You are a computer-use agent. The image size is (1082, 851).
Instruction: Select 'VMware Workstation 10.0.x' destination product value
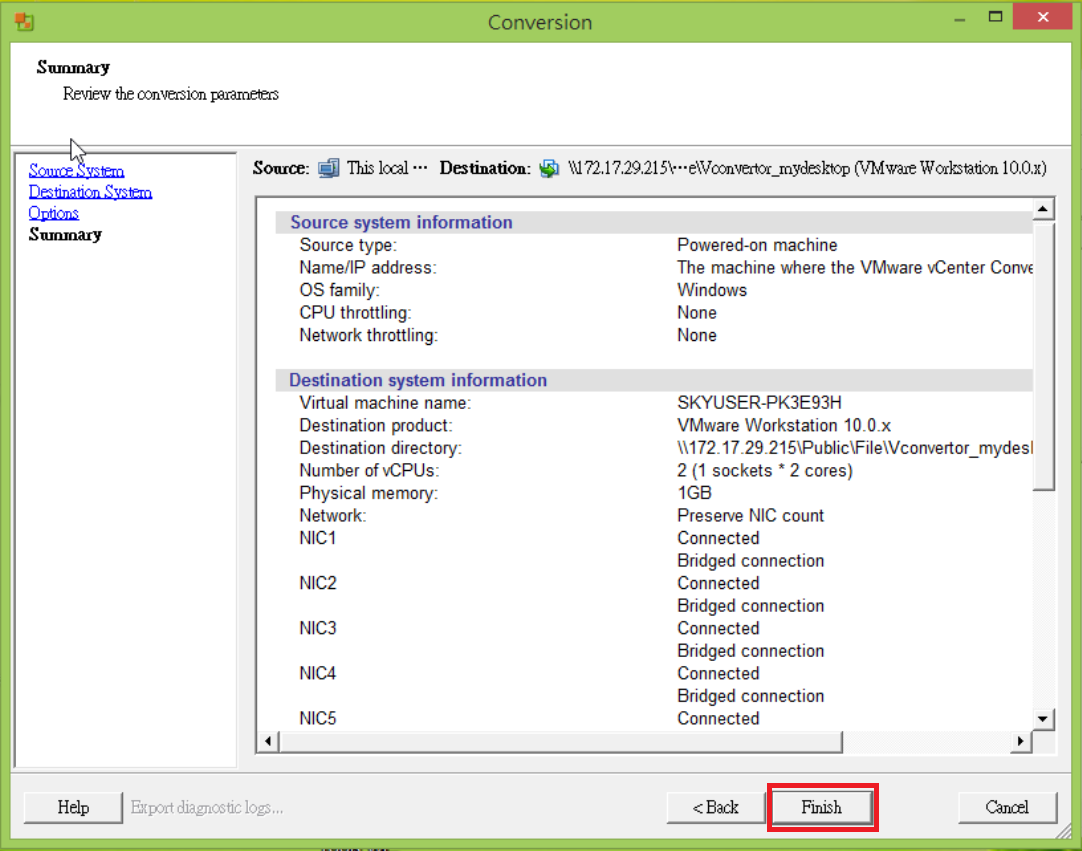[x=784, y=426]
